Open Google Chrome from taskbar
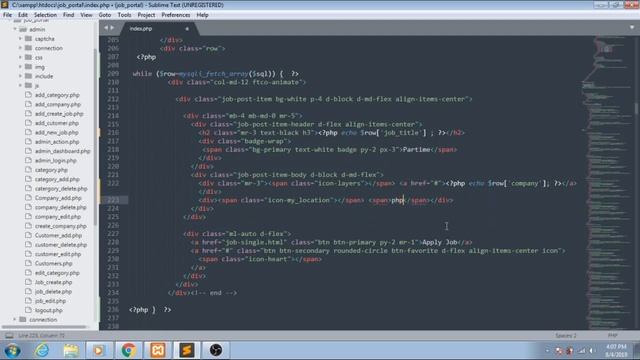The width and height of the screenshot is (640, 360). (x=128, y=350)
